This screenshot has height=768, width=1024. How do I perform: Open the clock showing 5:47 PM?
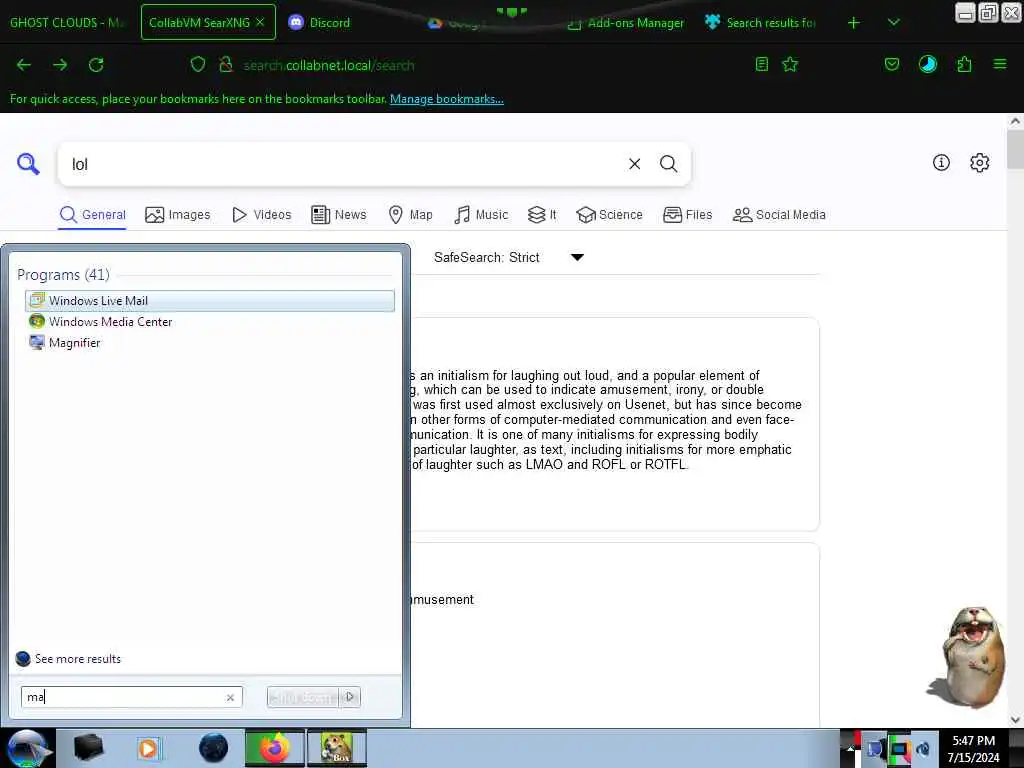(973, 749)
